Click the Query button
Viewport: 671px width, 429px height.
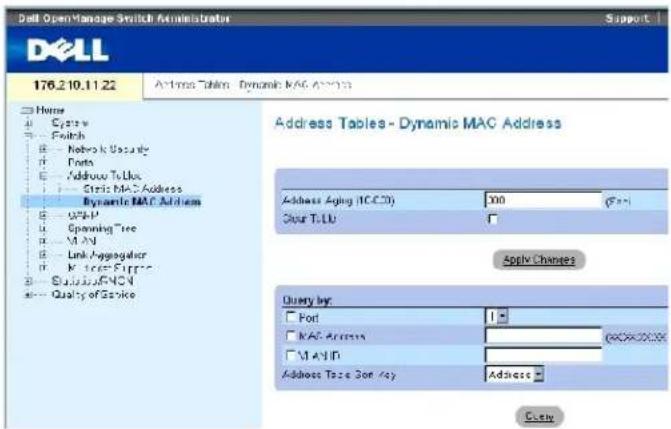point(539,416)
